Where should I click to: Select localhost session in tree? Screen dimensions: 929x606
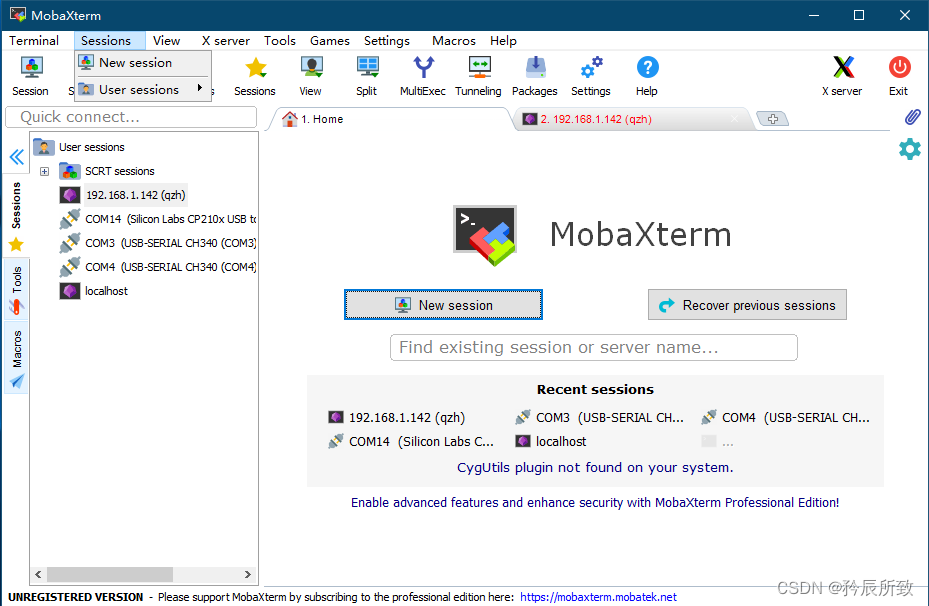pos(94,291)
